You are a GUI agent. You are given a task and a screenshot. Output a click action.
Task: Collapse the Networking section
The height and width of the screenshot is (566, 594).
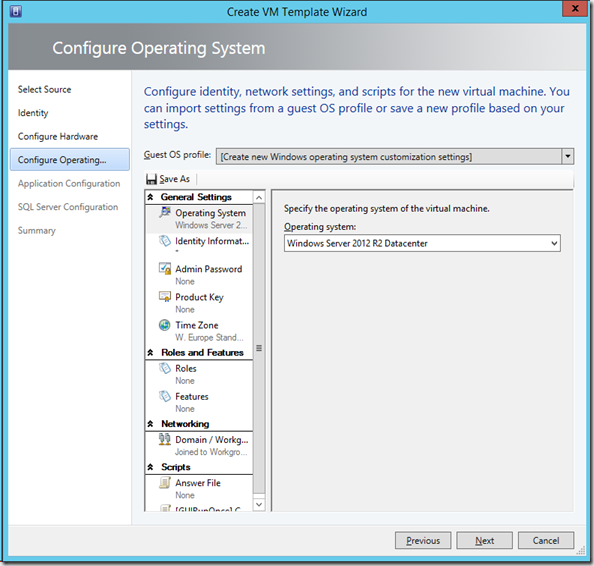[x=150, y=424]
